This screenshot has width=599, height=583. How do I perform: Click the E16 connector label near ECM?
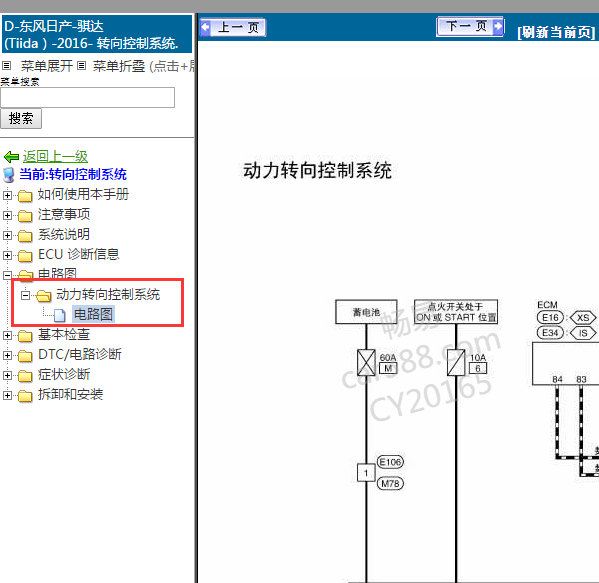pos(550,317)
